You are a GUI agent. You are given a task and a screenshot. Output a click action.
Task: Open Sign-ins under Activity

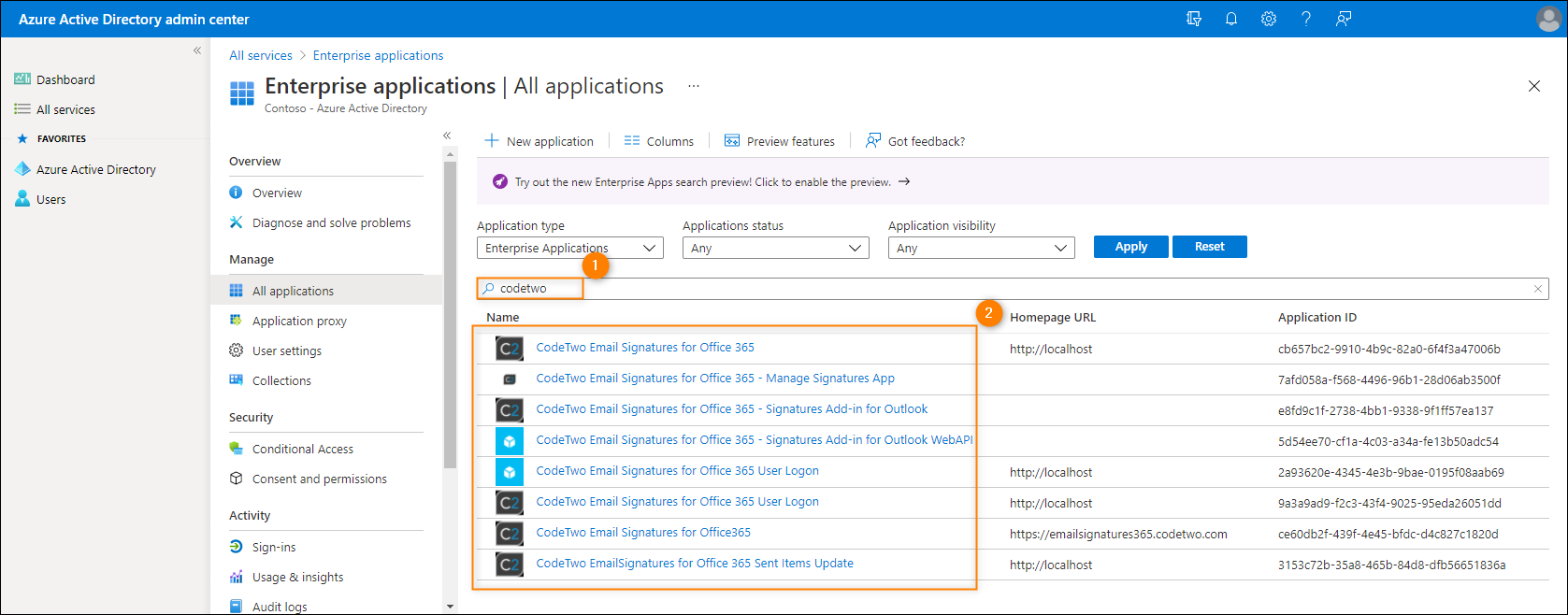pos(273,547)
